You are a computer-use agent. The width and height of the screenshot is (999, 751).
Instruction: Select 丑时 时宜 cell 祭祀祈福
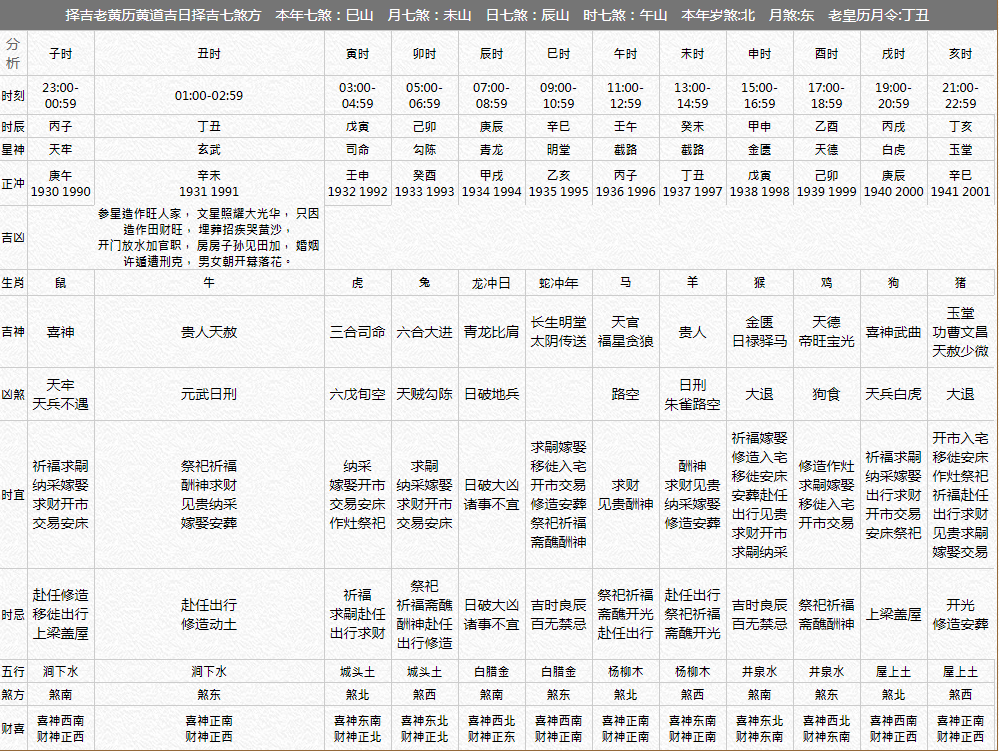pos(209,495)
